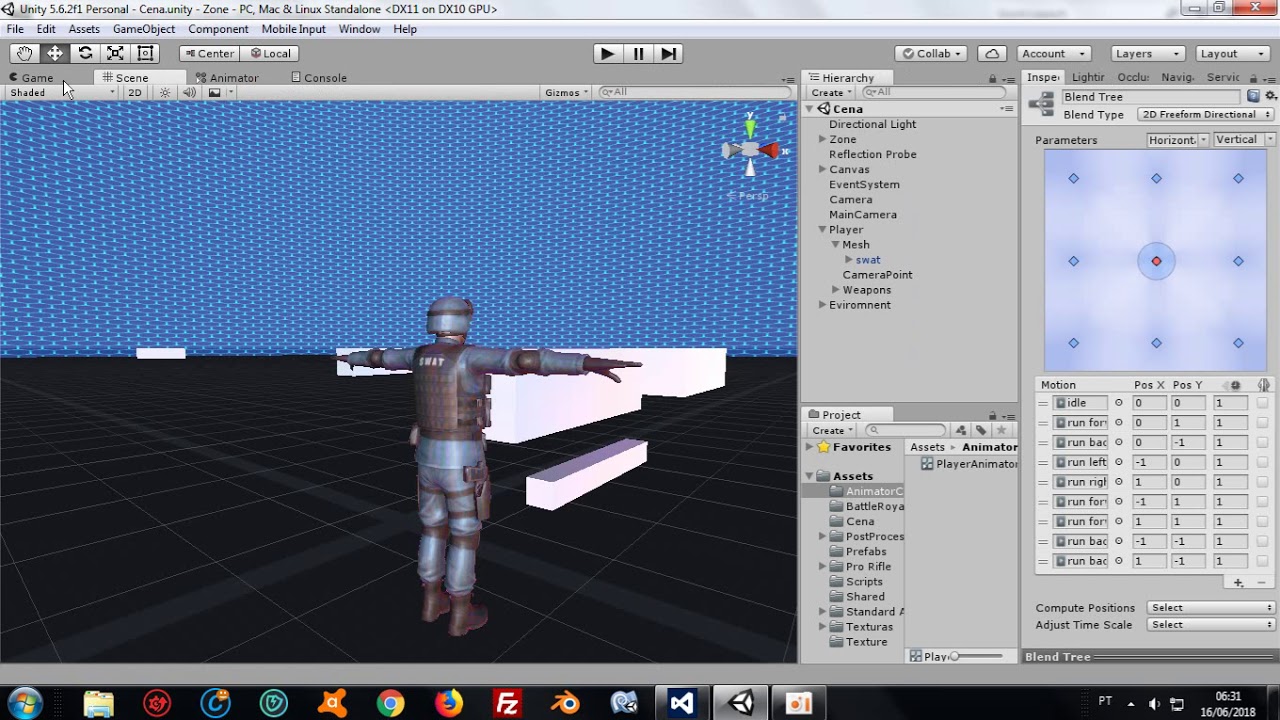Switch to the Console tab
Viewport: 1280px width, 720px height.
click(x=319, y=77)
